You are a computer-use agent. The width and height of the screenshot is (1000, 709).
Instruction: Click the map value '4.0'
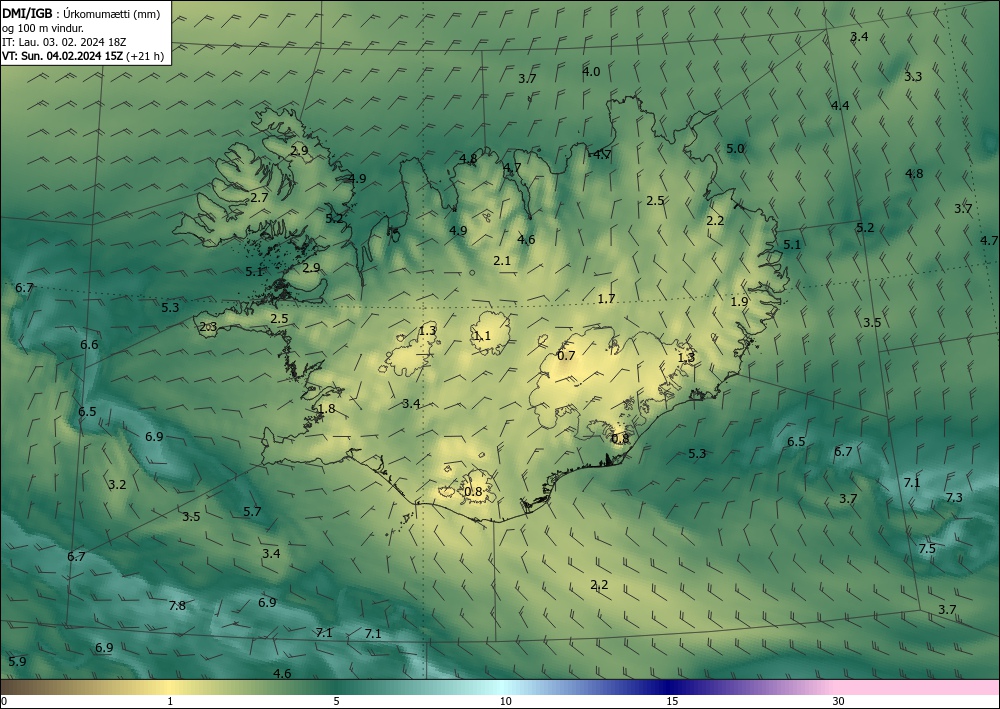coord(591,71)
